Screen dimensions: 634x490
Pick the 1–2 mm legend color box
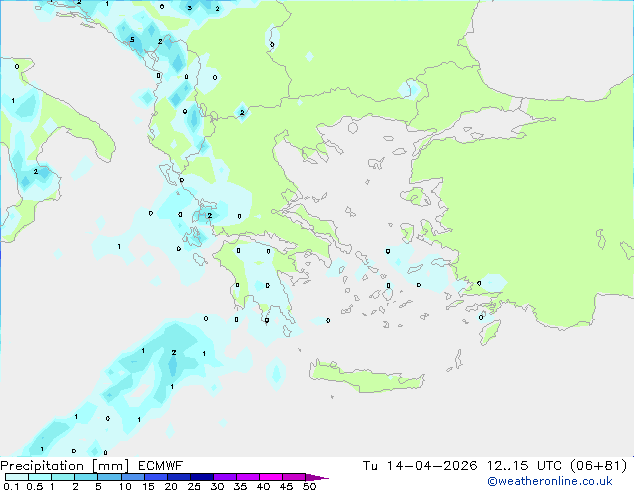tap(63, 477)
